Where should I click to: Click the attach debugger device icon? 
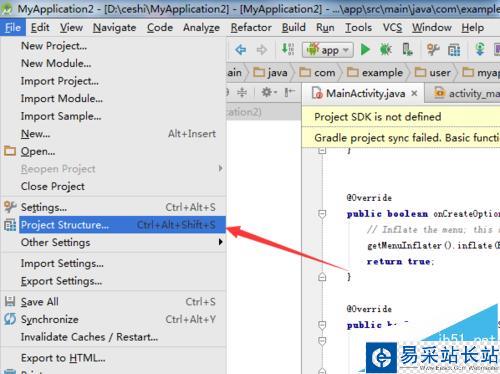[x=407, y=50]
